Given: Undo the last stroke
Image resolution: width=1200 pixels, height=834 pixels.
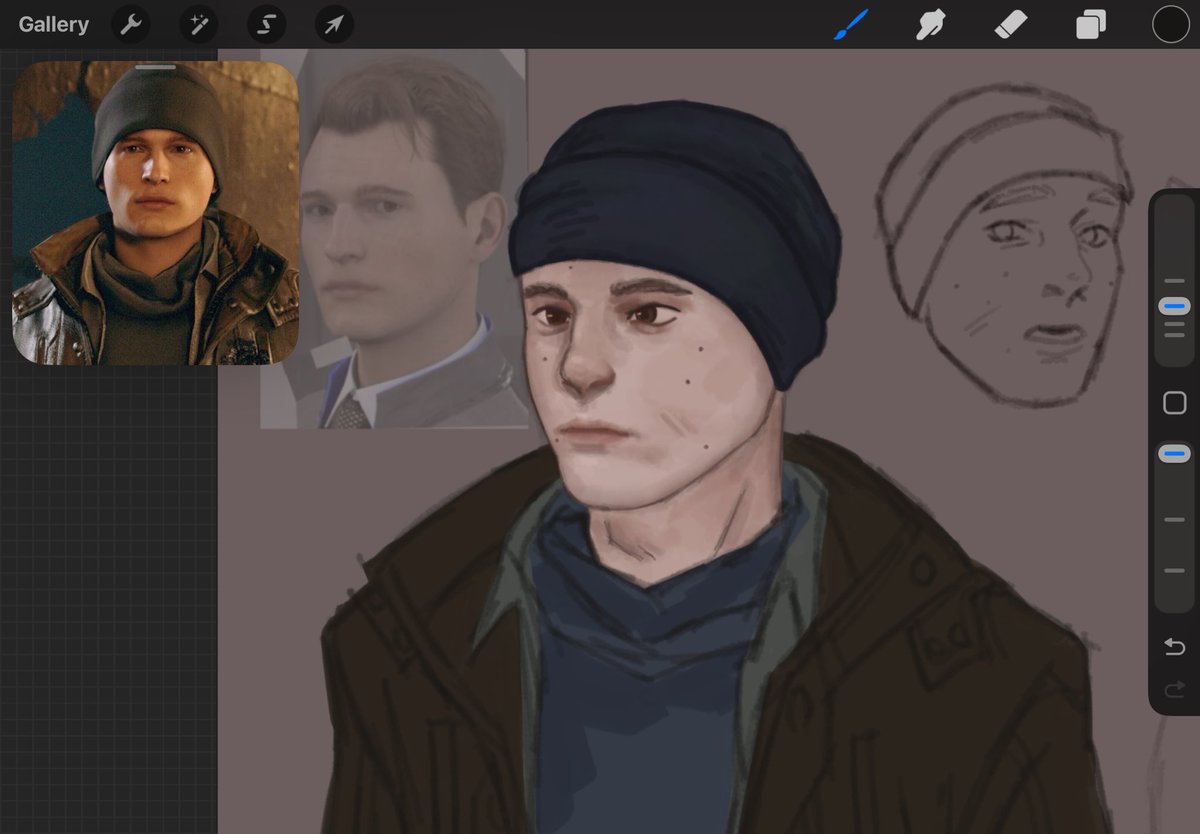Looking at the screenshot, I should click(x=1174, y=647).
